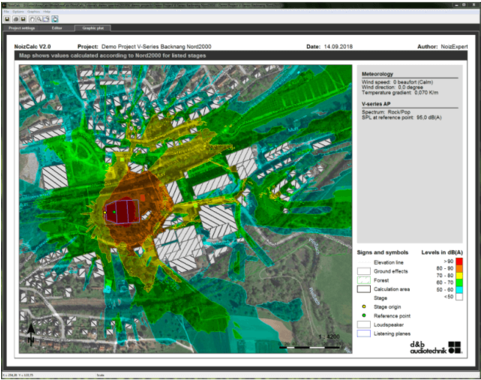Switch to the Project settings tab
Screen dimensions: 481x380
pyautogui.click(x=22, y=28)
